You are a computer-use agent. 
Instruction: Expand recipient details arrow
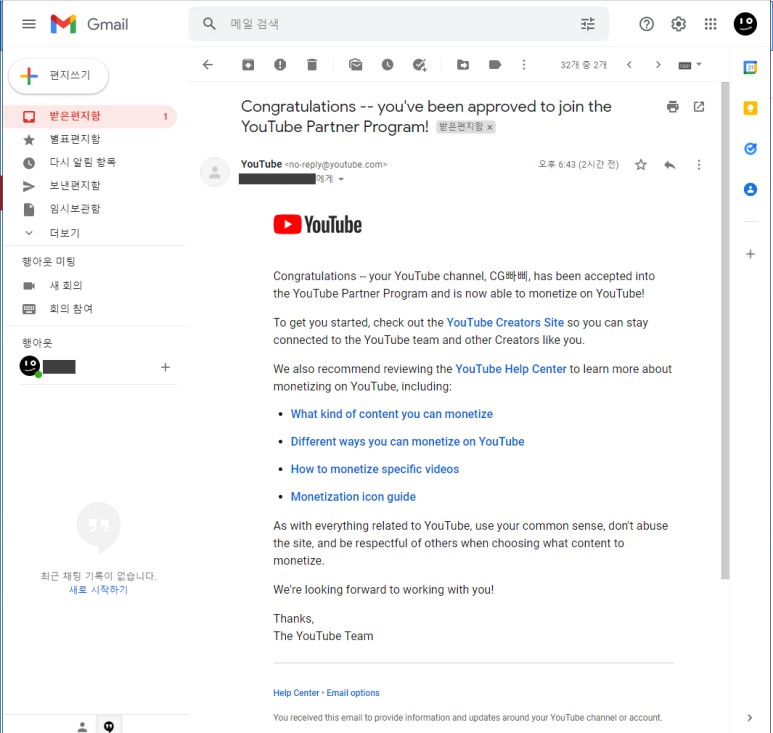pyautogui.click(x=341, y=179)
